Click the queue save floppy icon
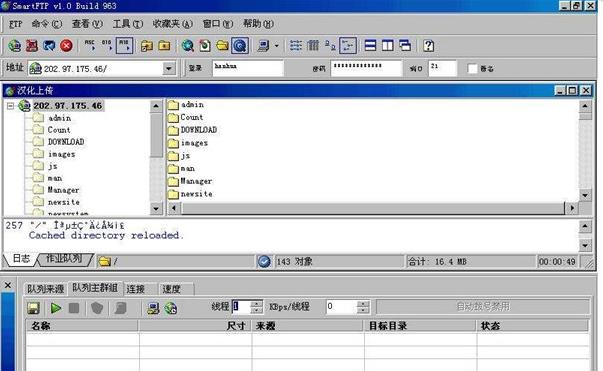 34,308
